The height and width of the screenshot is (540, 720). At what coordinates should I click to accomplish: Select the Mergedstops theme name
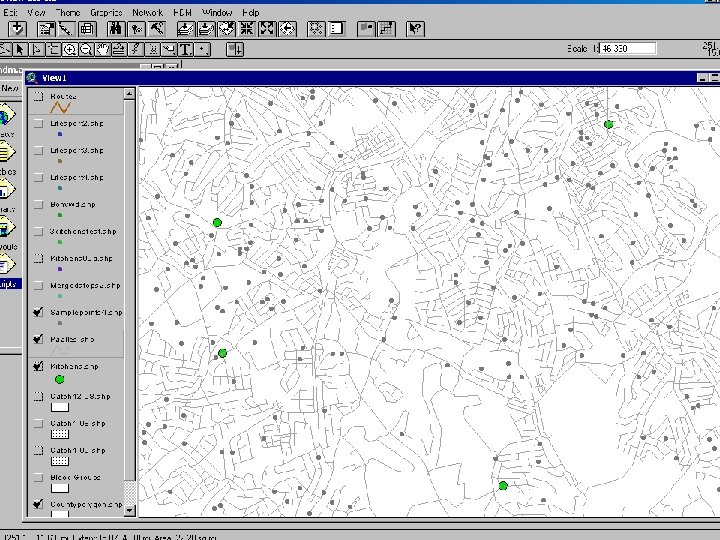point(85,286)
